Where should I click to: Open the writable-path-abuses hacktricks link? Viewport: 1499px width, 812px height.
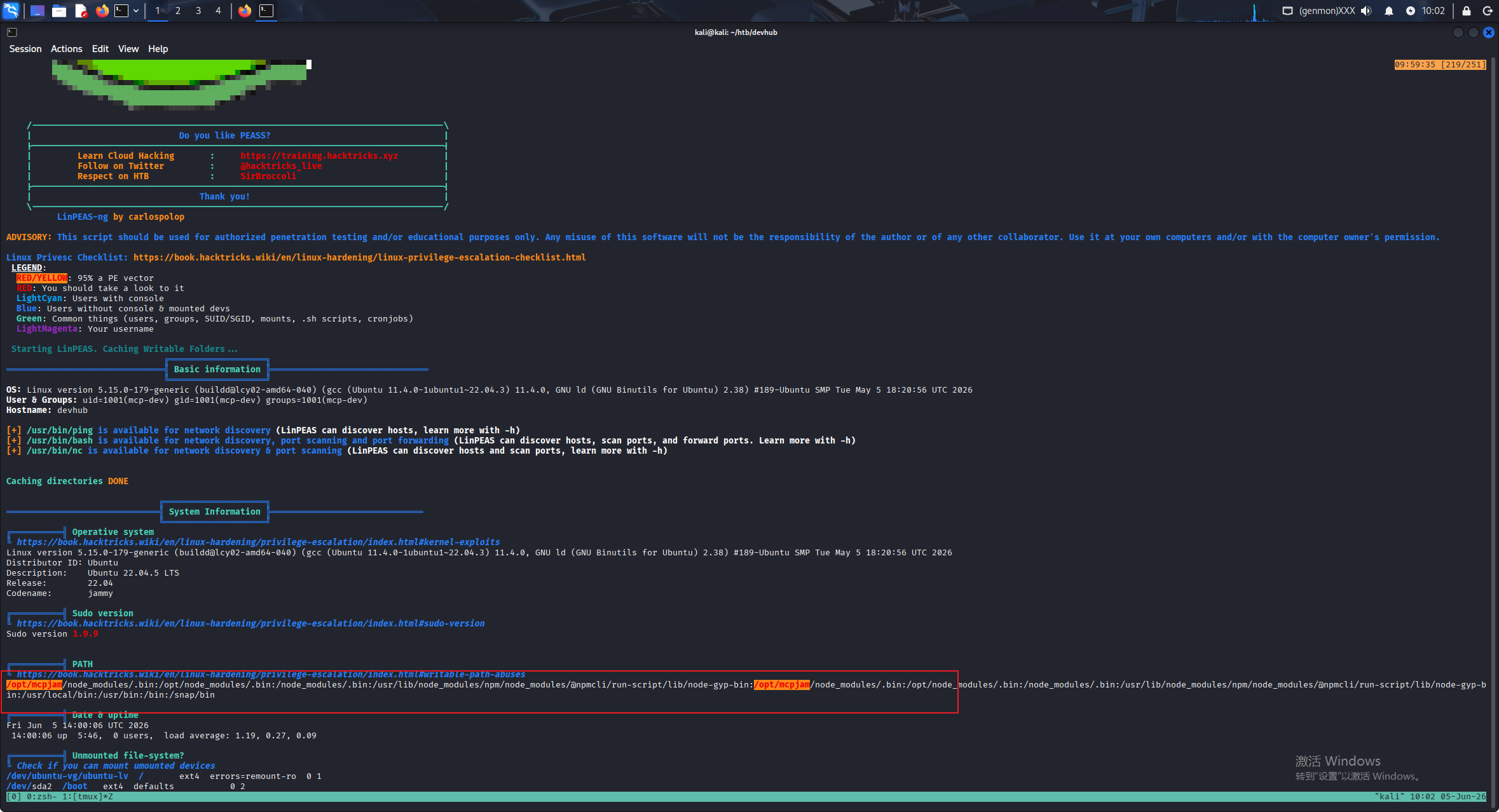click(271, 674)
